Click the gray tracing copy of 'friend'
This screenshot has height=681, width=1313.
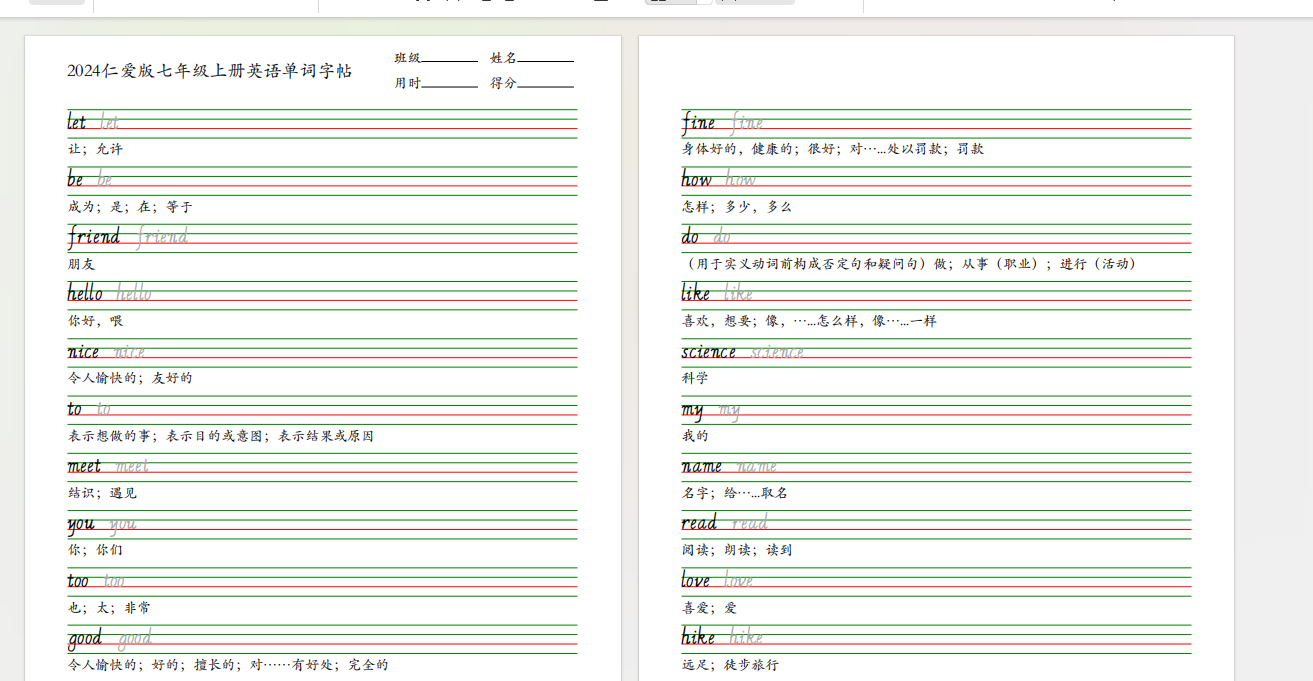pos(162,237)
